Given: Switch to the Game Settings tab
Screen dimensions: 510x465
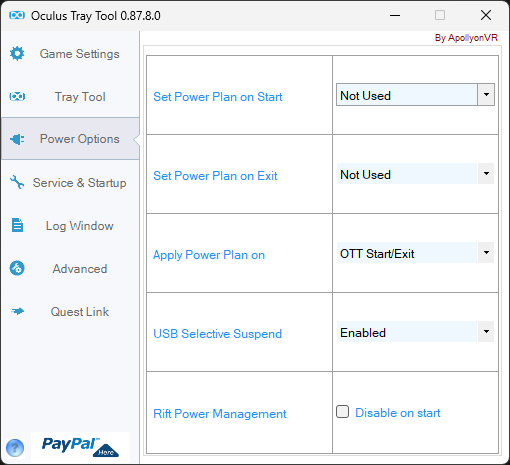Looking at the screenshot, I should click(70, 54).
